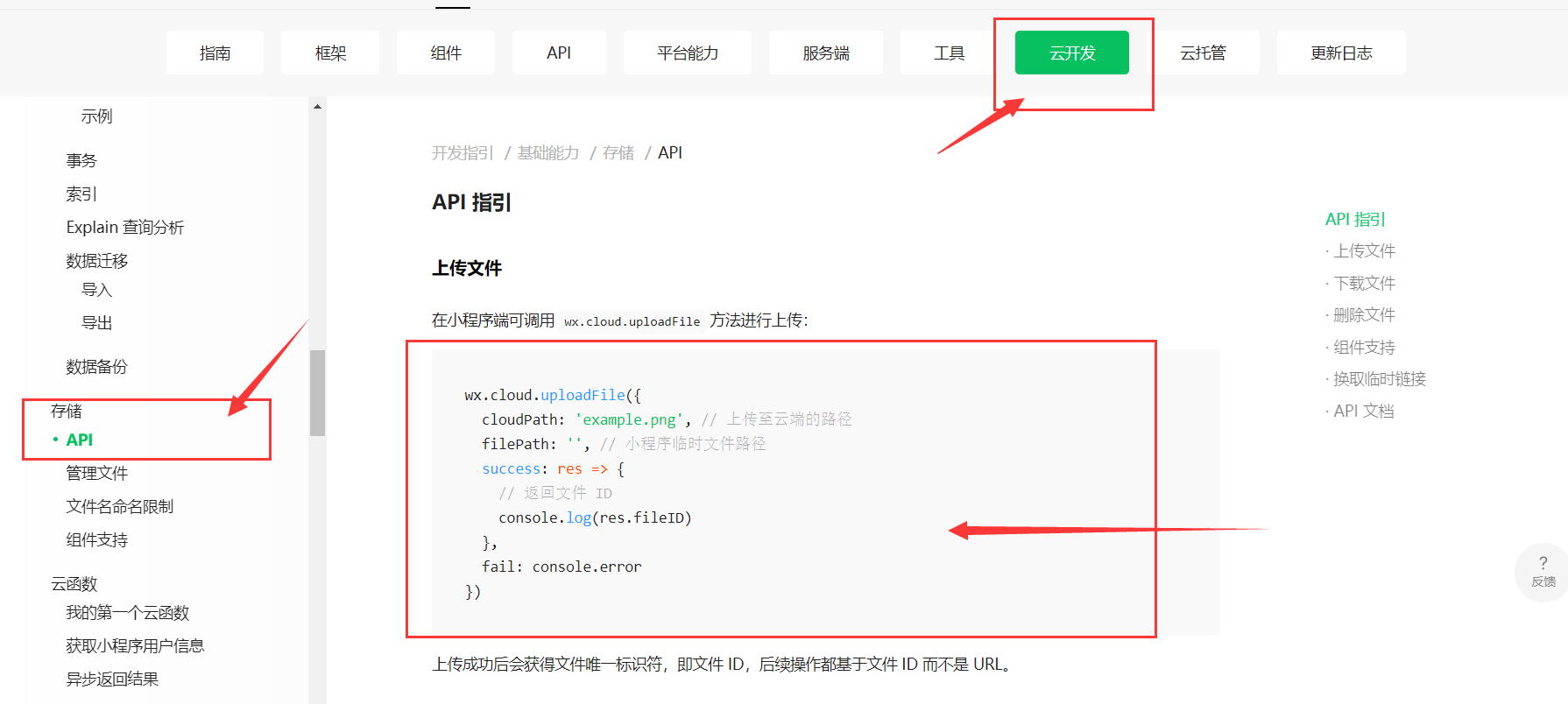The height and width of the screenshot is (704, 1568).
Task: Open 文件名命名限制 sidebar item
Action: pyautogui.click(x=120, y=506)
